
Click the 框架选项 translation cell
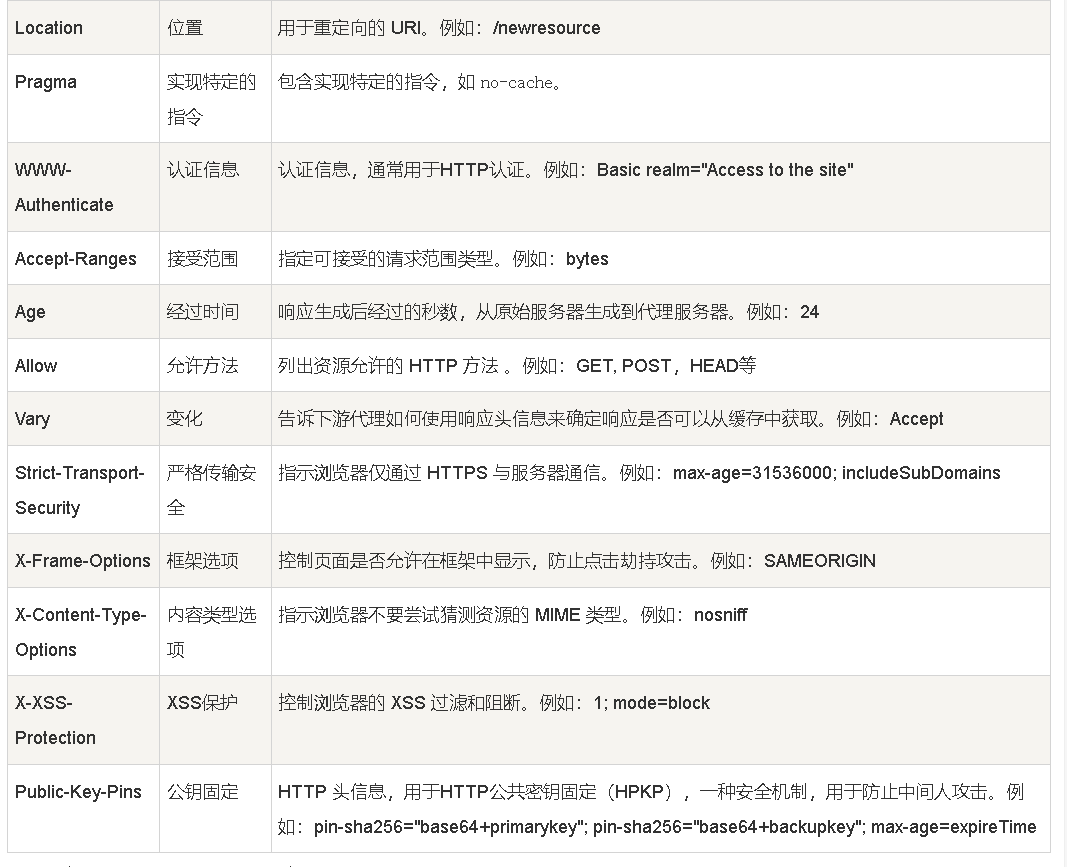pos(215,561)
